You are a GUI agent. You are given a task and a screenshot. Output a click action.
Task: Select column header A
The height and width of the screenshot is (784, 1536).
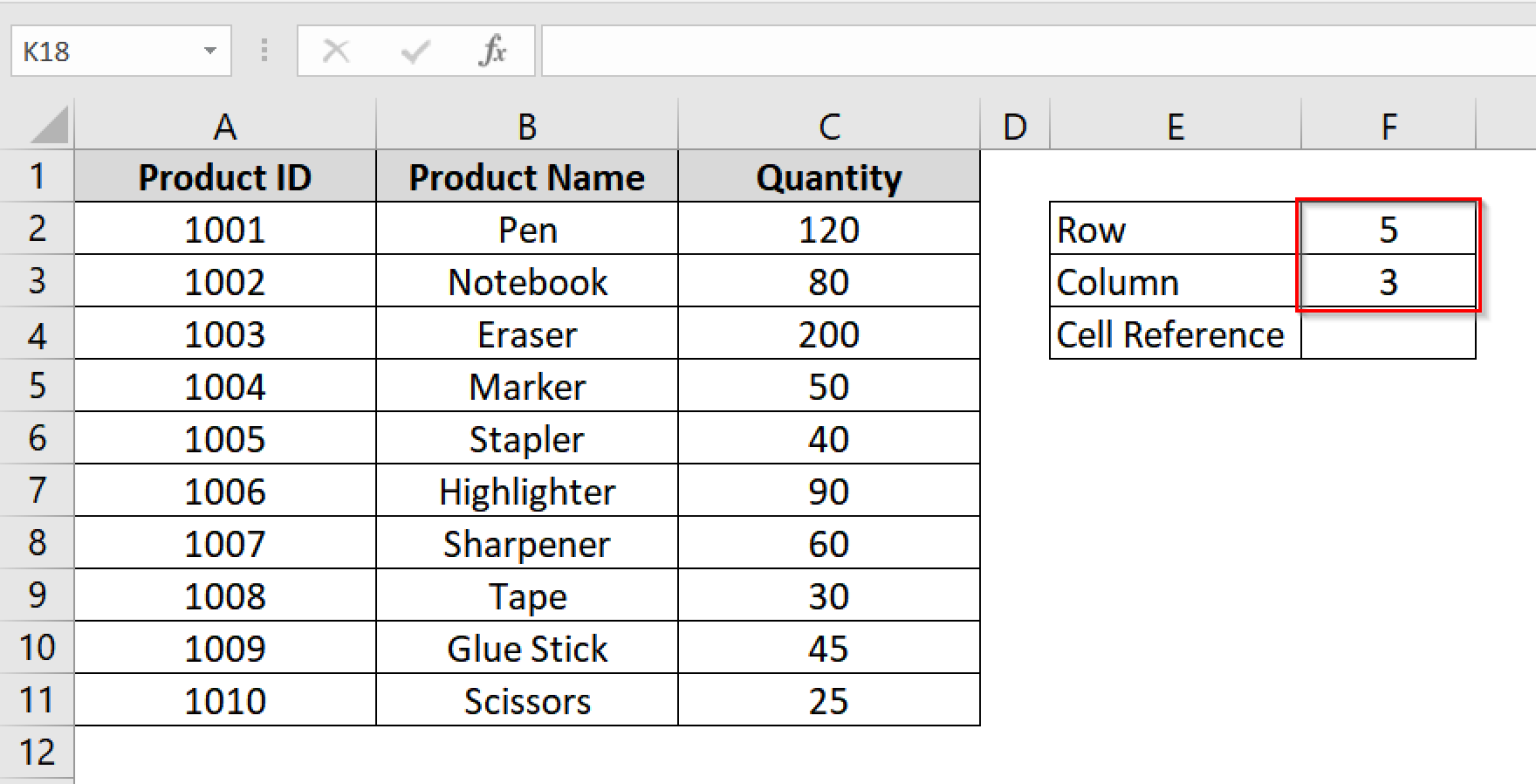point(224,126)
